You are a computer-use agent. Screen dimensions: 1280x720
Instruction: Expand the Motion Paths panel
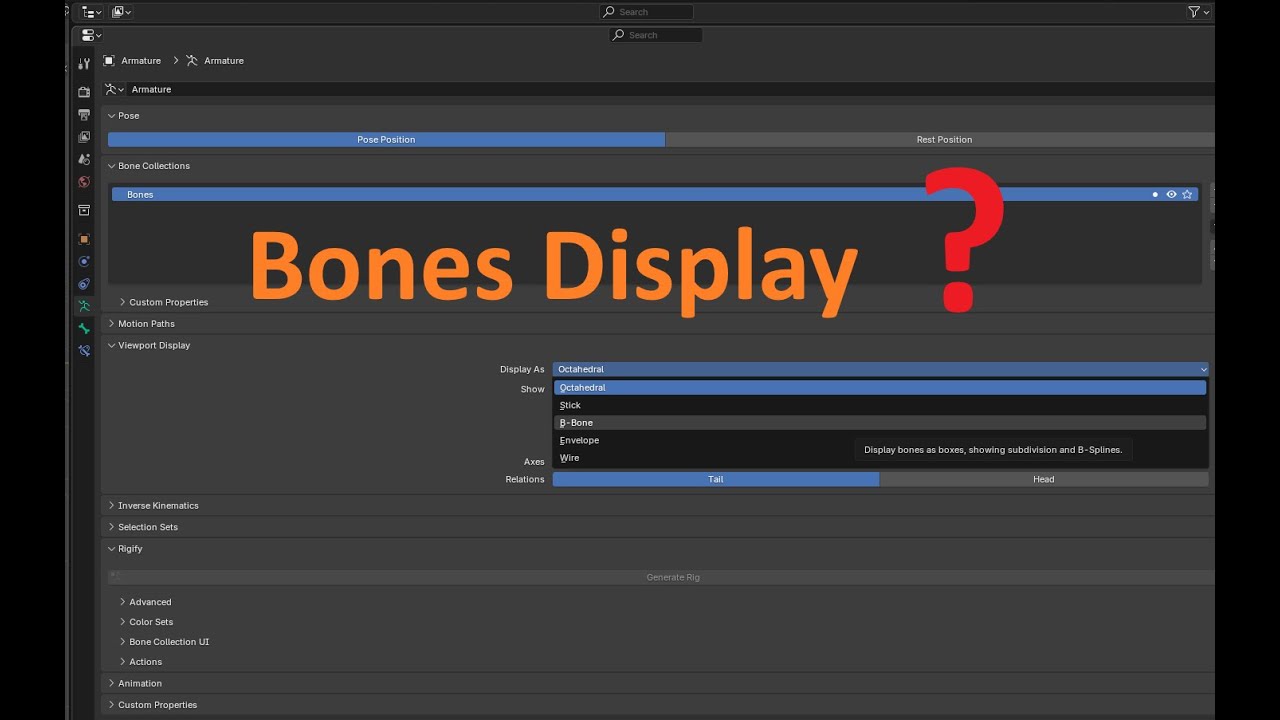112,324
